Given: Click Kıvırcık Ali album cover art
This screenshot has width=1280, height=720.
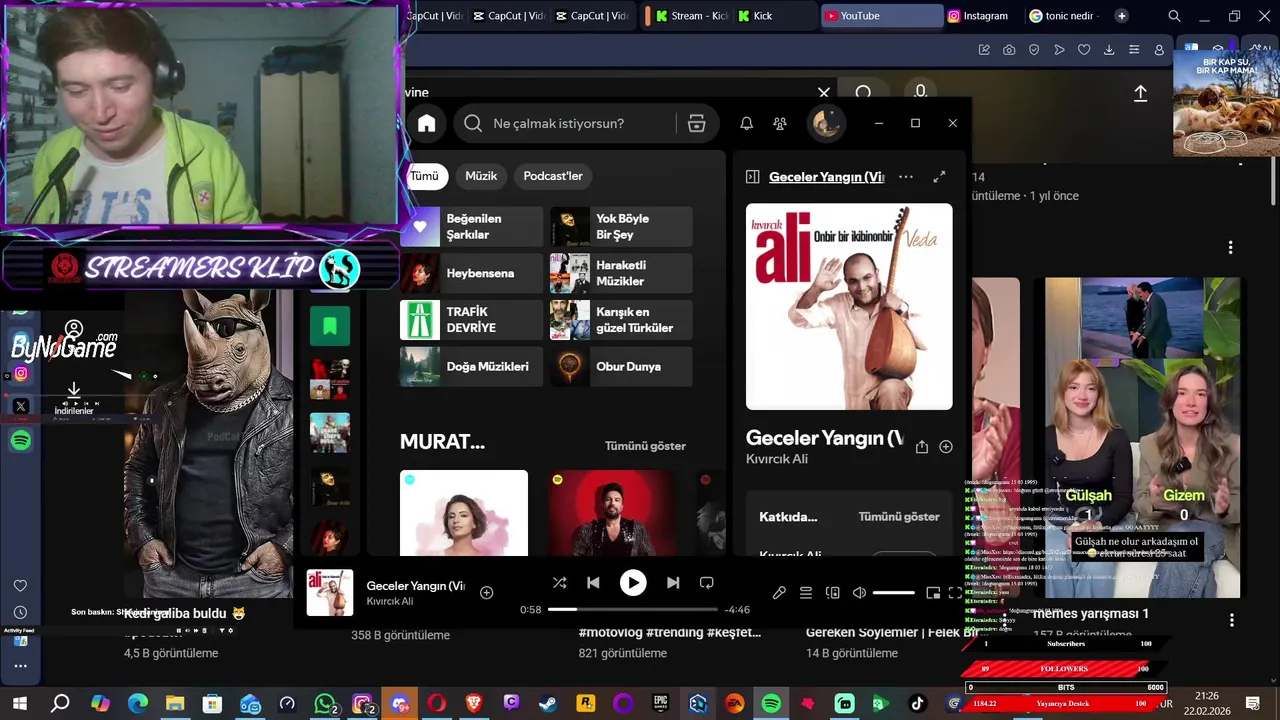Looking at the screenshot, I should pos(849,307).
